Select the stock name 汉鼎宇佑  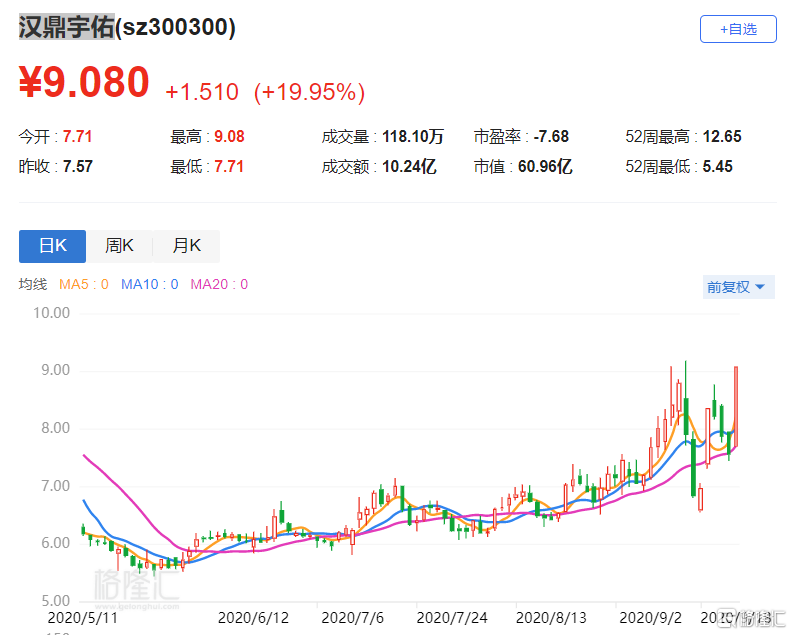pyautogui.click(x=67, y=27)
